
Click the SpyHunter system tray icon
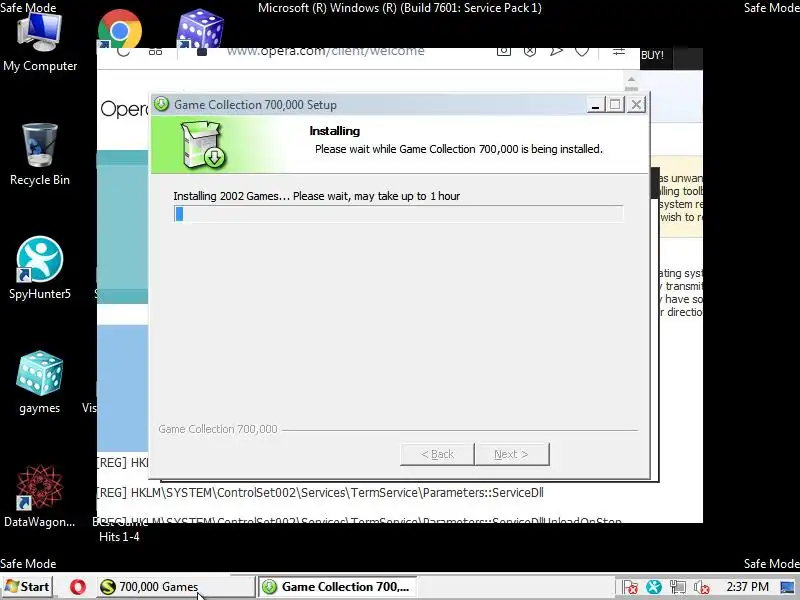(x=654, y=587)
